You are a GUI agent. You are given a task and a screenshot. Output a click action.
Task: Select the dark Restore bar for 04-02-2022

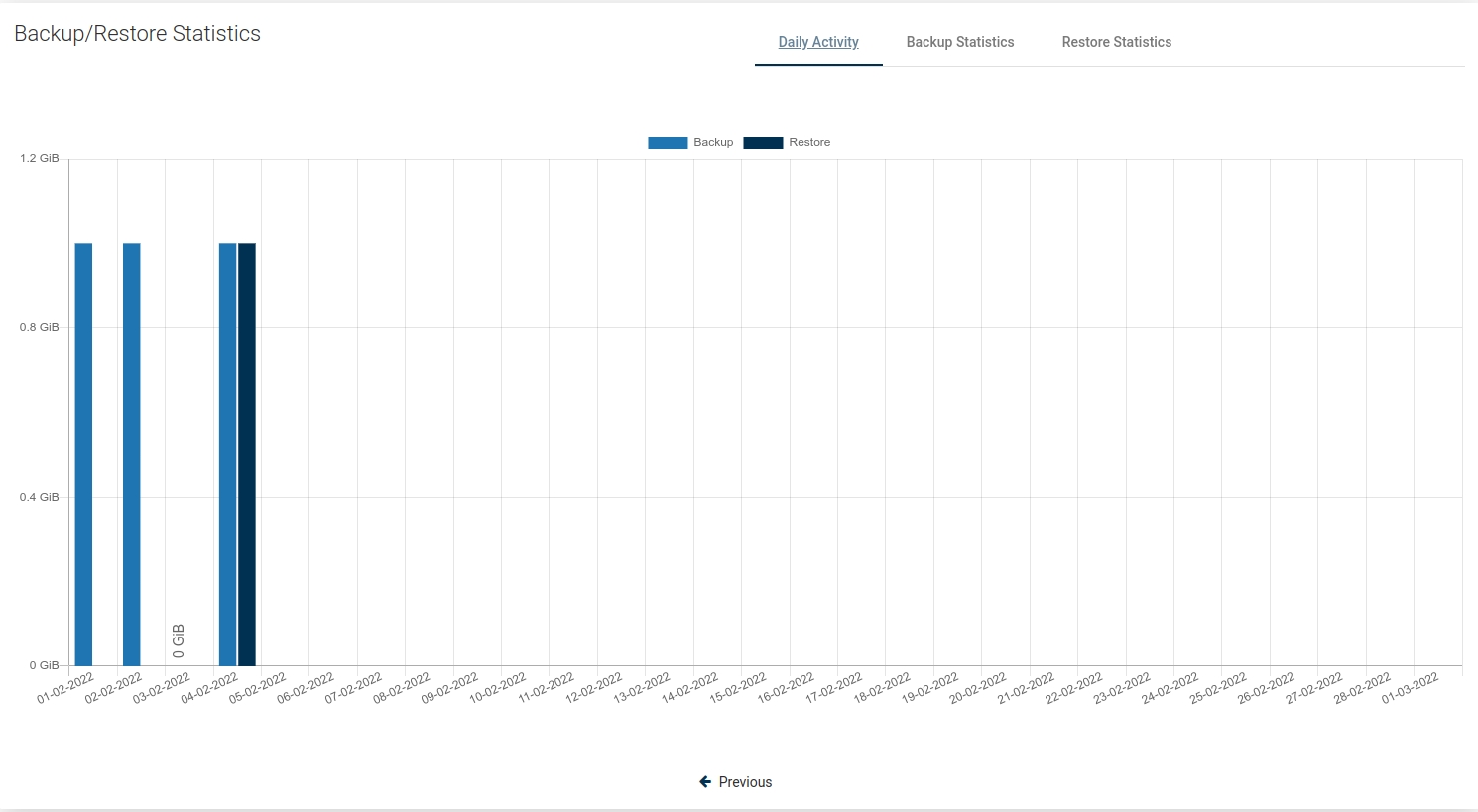click(247, 454)
